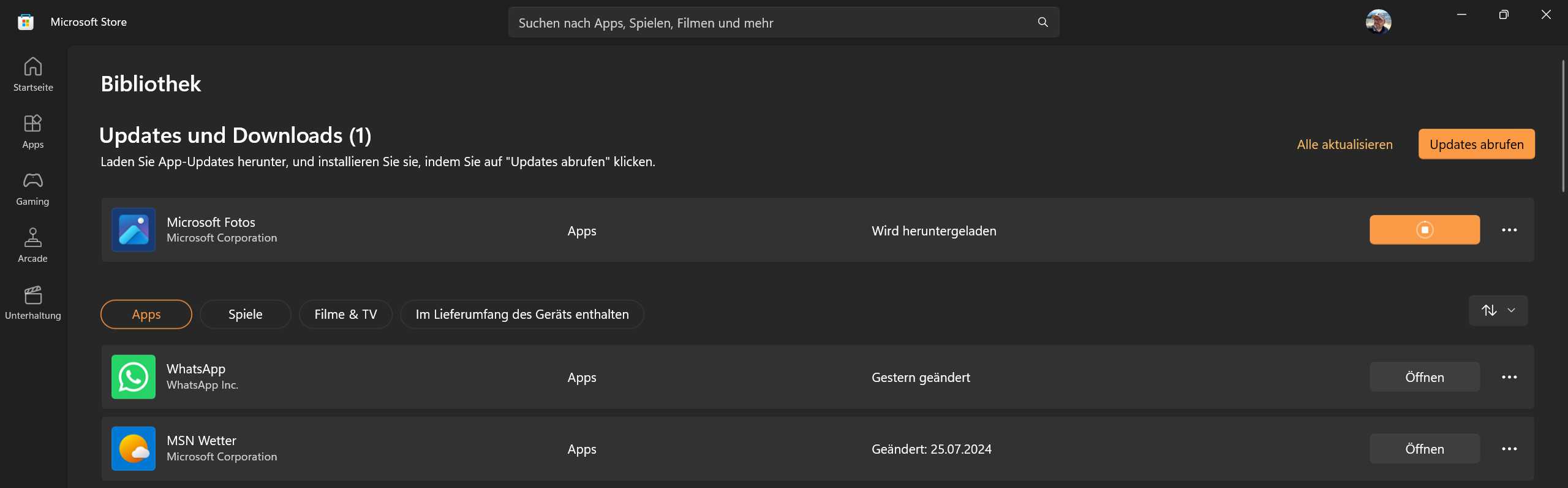Open the more options menu for Microsoft Fotos
The height and width of the screenshot is (488, 1568).
1509,230
